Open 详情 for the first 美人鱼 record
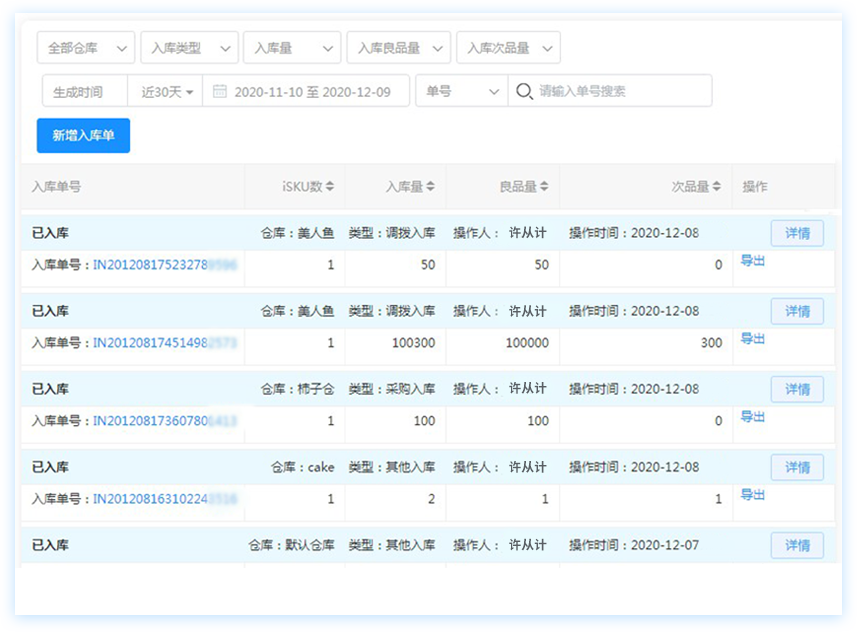The image size is (857, 632). [797, 233]
